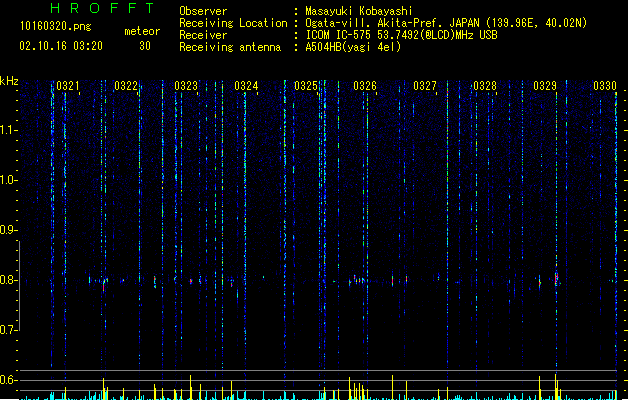Viewport: 629px width, 400px height.
Task: Click the 0.6 frequency axis label
Action: point(8,380)
